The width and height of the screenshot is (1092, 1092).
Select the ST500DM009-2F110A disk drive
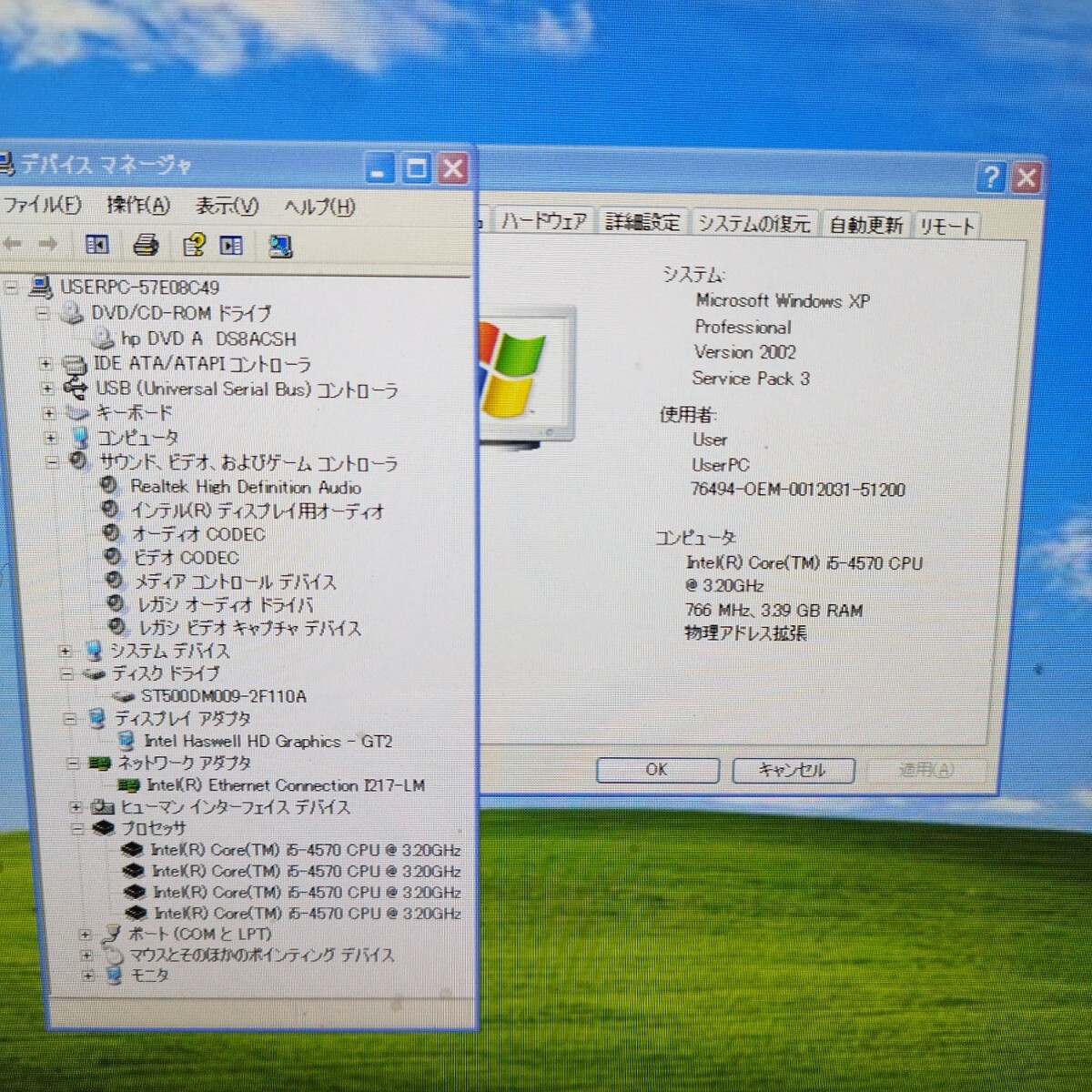[x=224, y=696]
